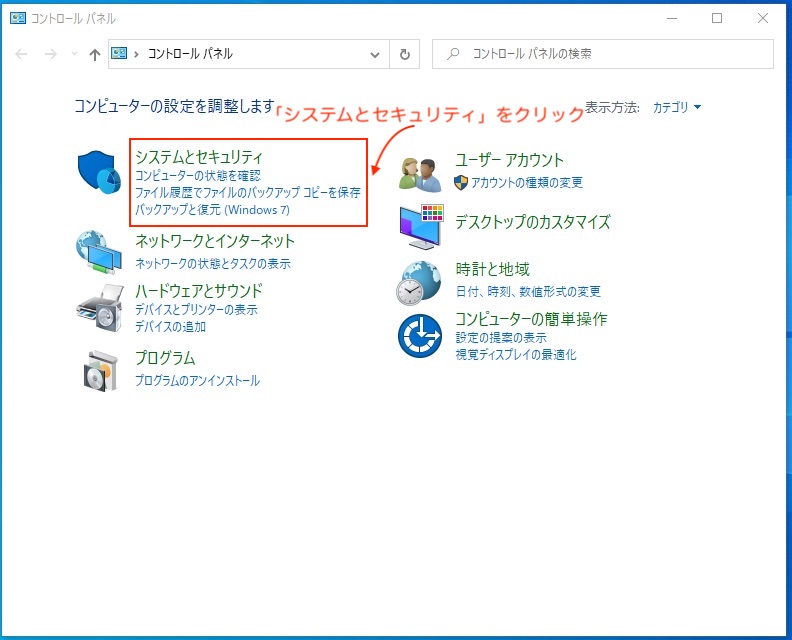Click the User Accounts people icon

pos(420,174)
